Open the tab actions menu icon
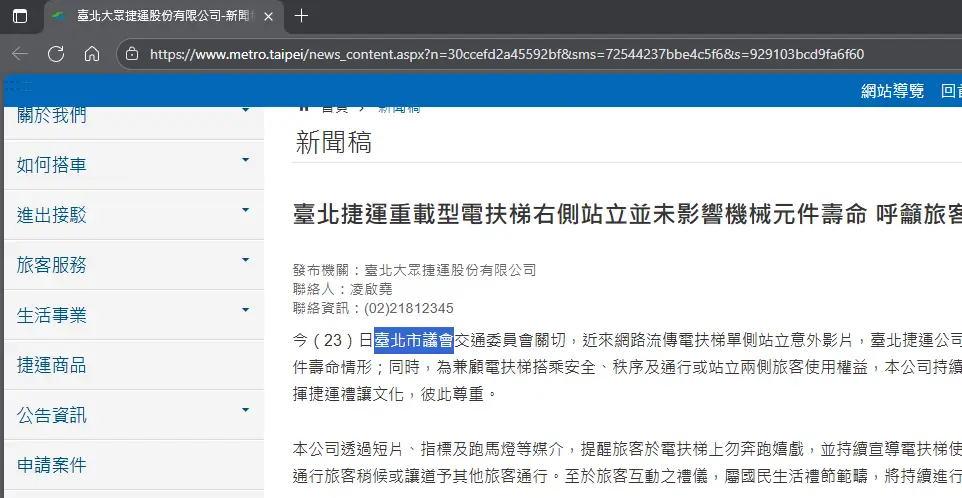This screenshot has height=498, width=962. tap(20, 17)
